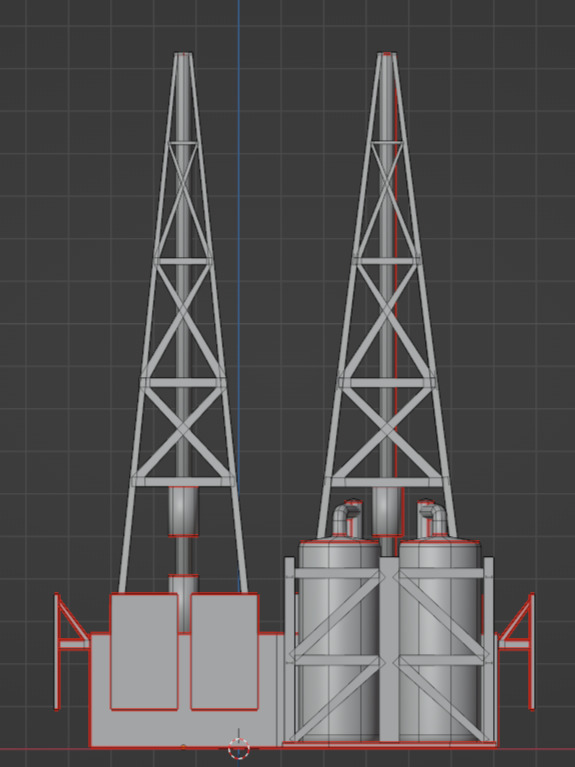Click the curved pipe atop the left tank
The image size is (575, 767).
coord(347,519)
